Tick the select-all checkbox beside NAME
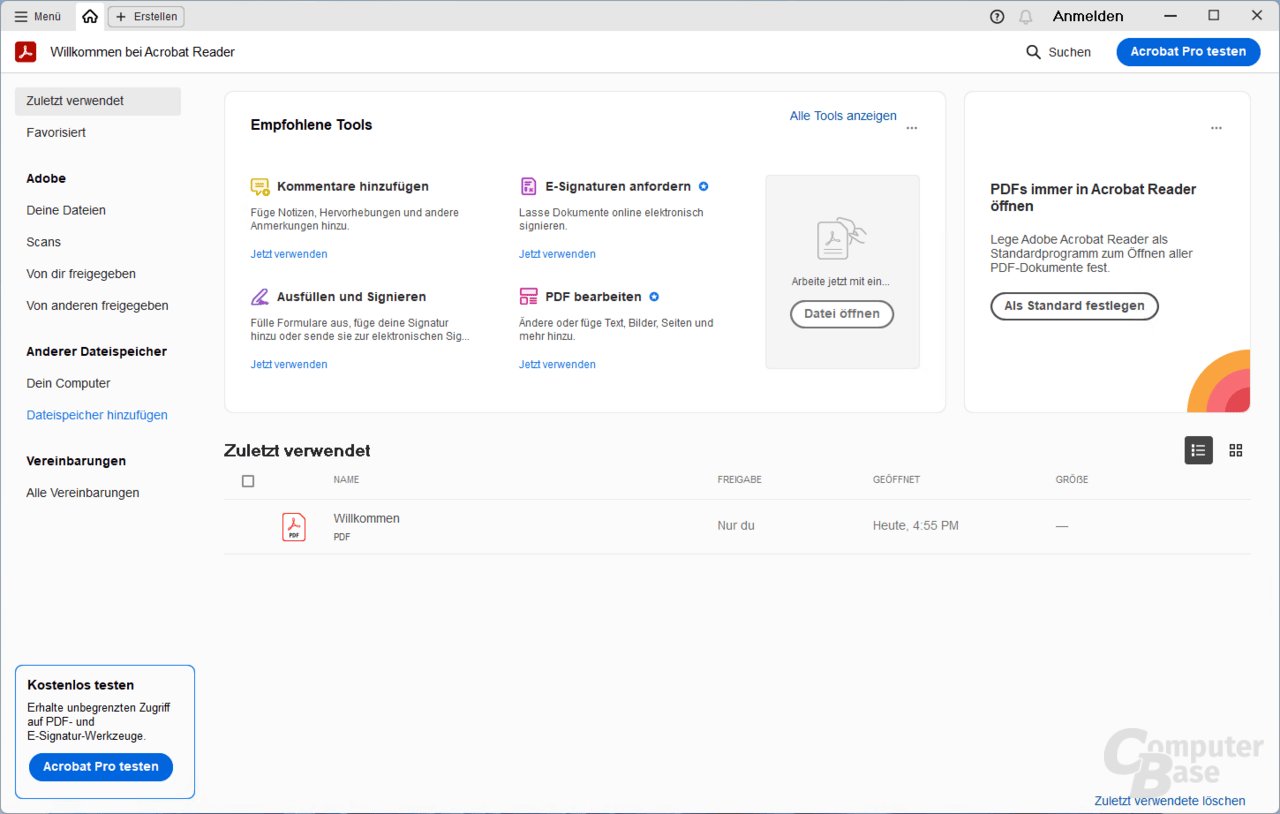 (x=248, y=481)
